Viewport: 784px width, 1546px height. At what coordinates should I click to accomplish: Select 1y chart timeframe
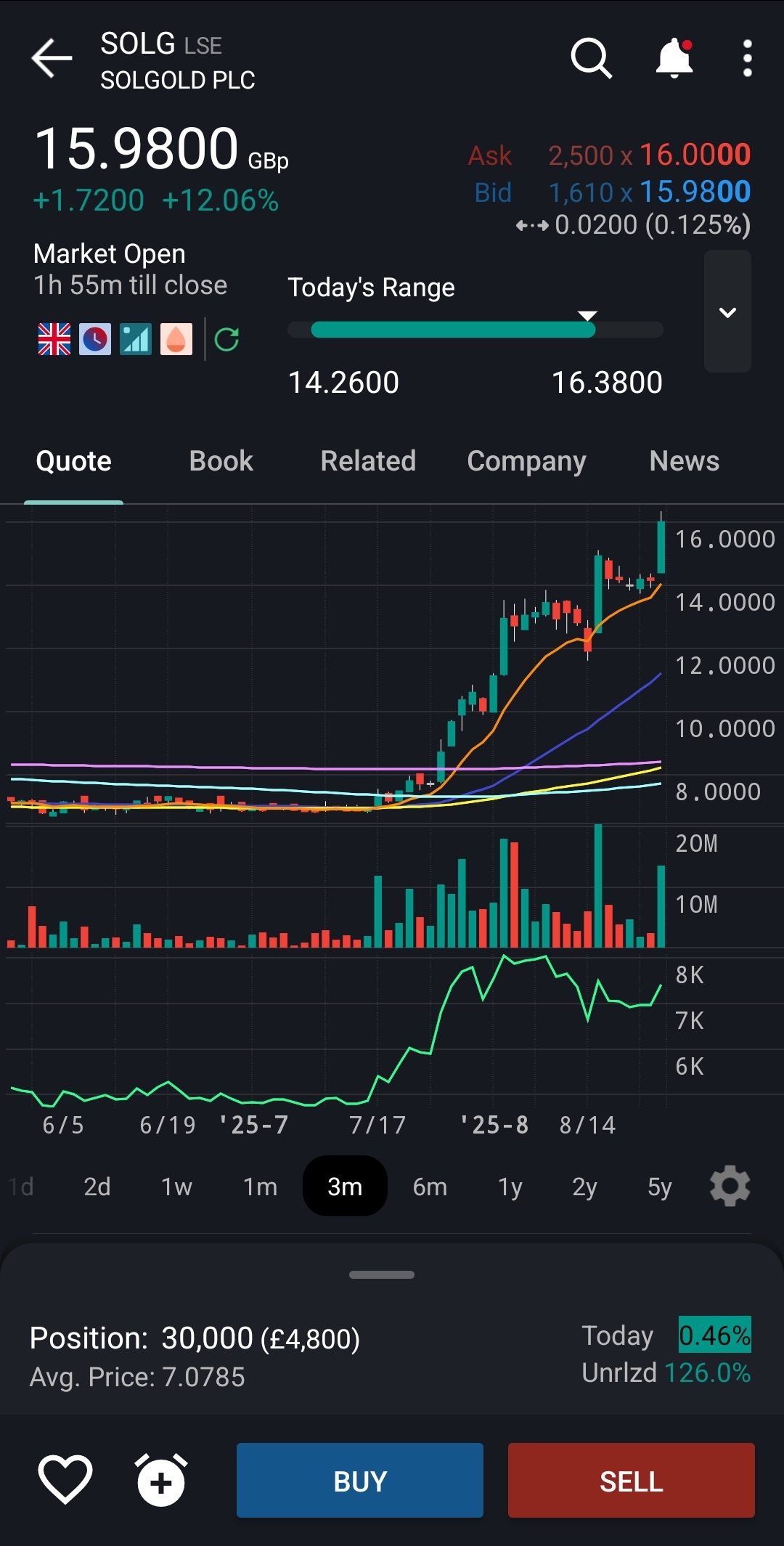510,1187
